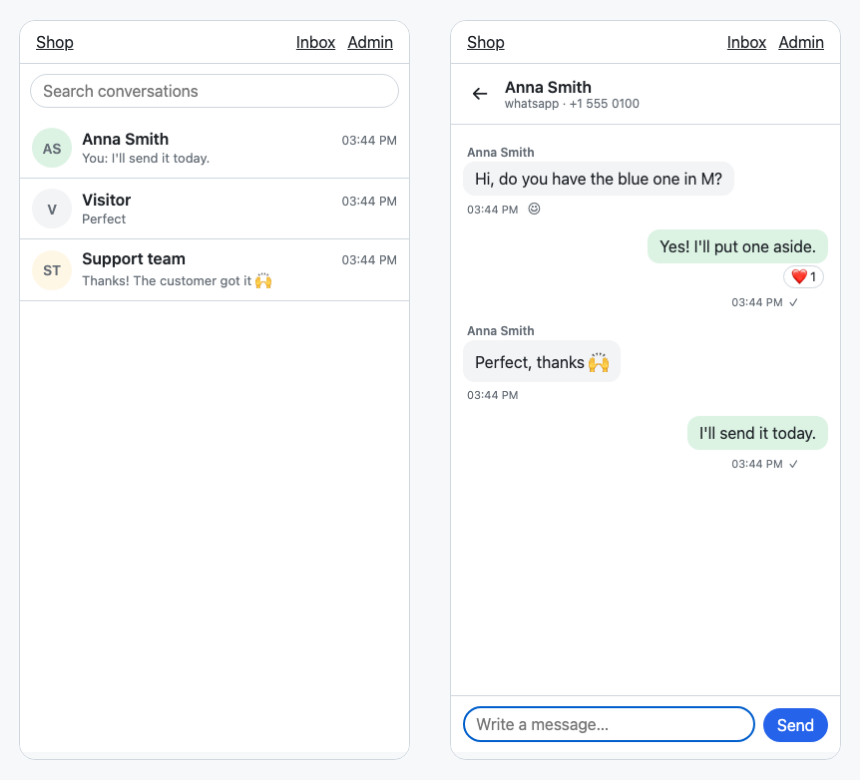Image resolution: width=860 pixels, height=780 pixels.
Task: Open Inbox link in the left panel
Action: (x=315, y=42)
